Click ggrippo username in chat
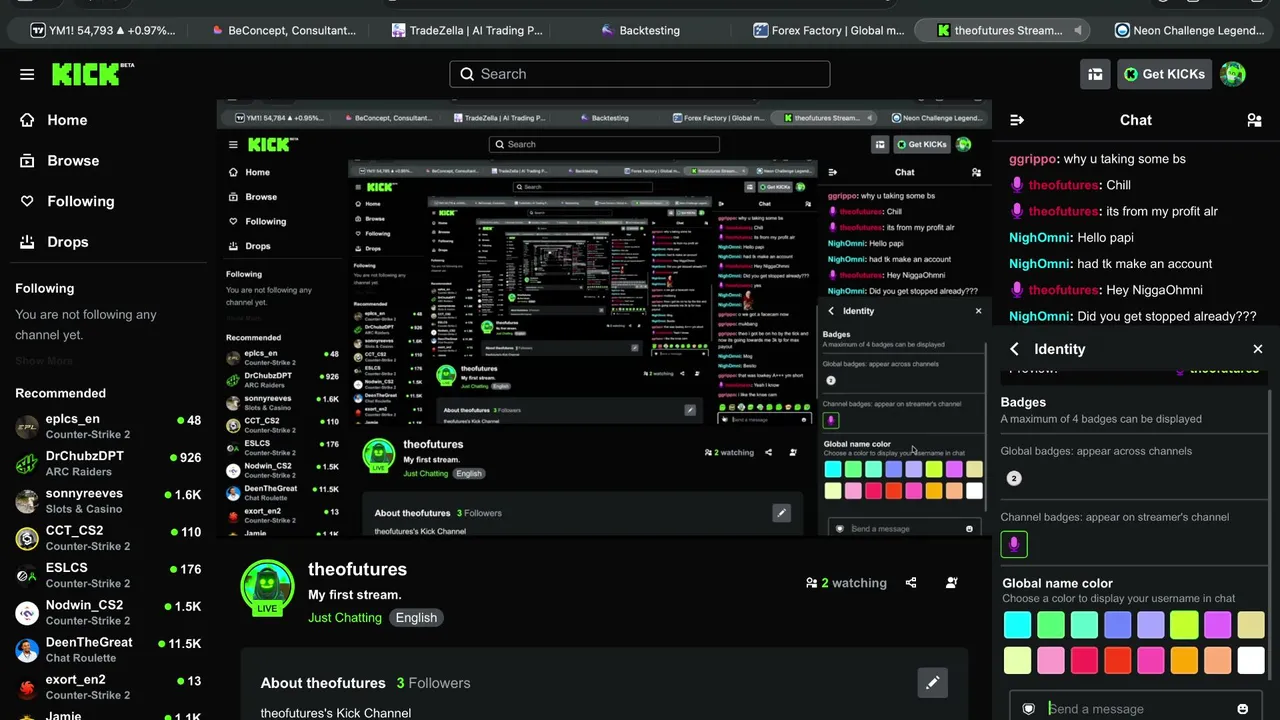 1033,159
